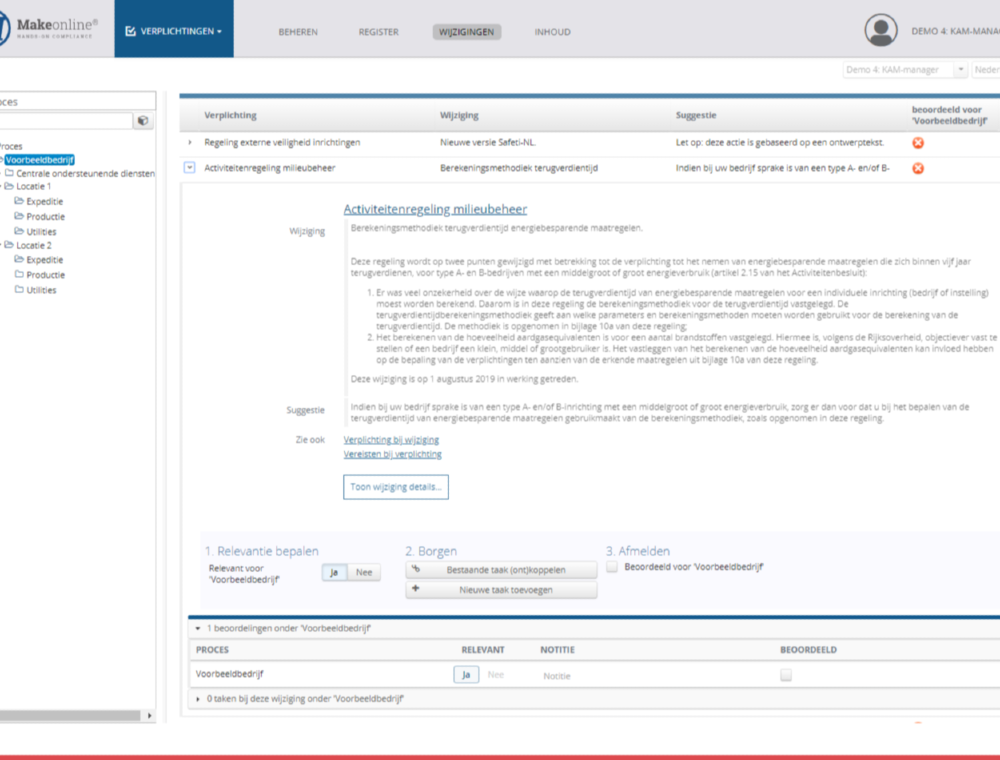Open the 'Verplichting bij wijziging' link
Image resolution: width=1000 pixels, height=760 pixels.
(x=391, y=440)
